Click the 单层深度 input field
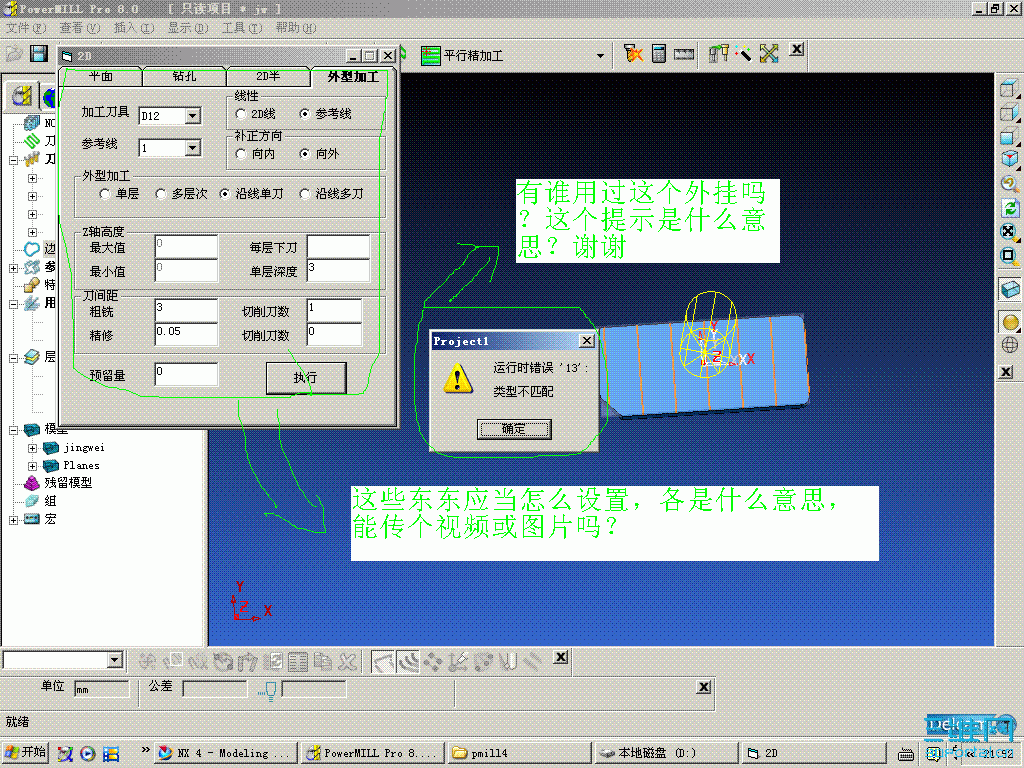This screenshot has height=768, width=1024. pos(338,270)
